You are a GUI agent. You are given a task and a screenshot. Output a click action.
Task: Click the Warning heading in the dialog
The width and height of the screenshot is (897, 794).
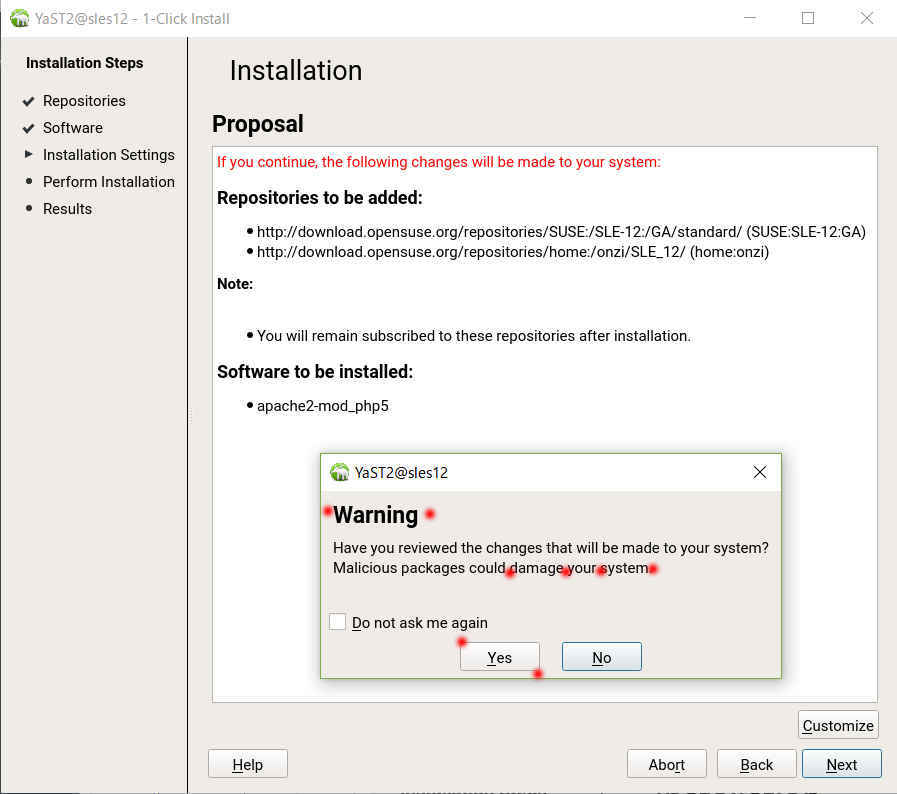click(x=375, y=514)
